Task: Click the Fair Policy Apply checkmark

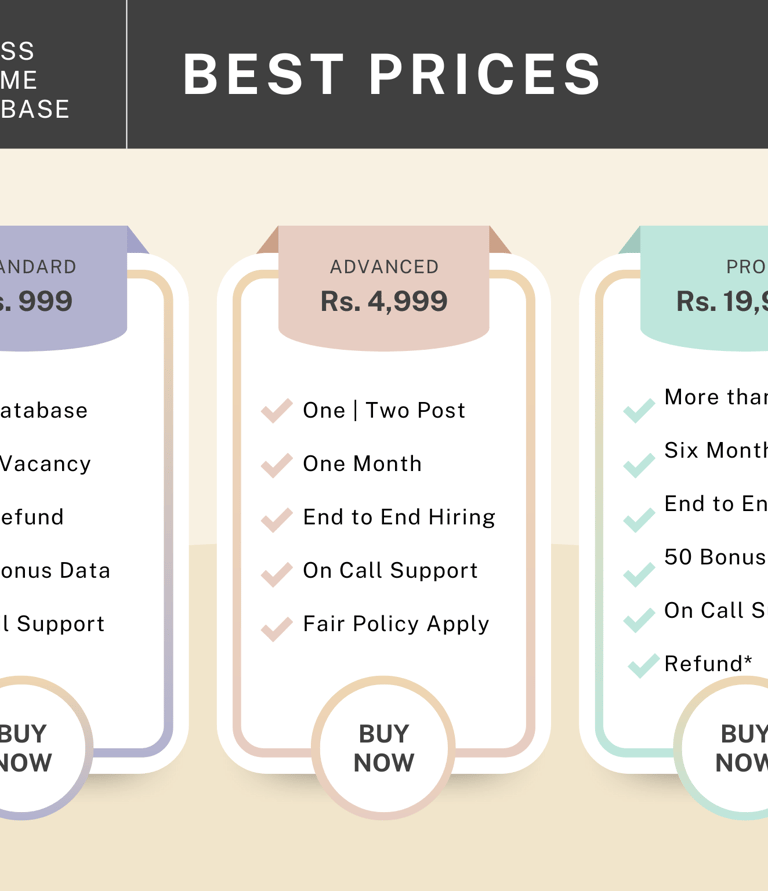Action: [x=276, y=627]
